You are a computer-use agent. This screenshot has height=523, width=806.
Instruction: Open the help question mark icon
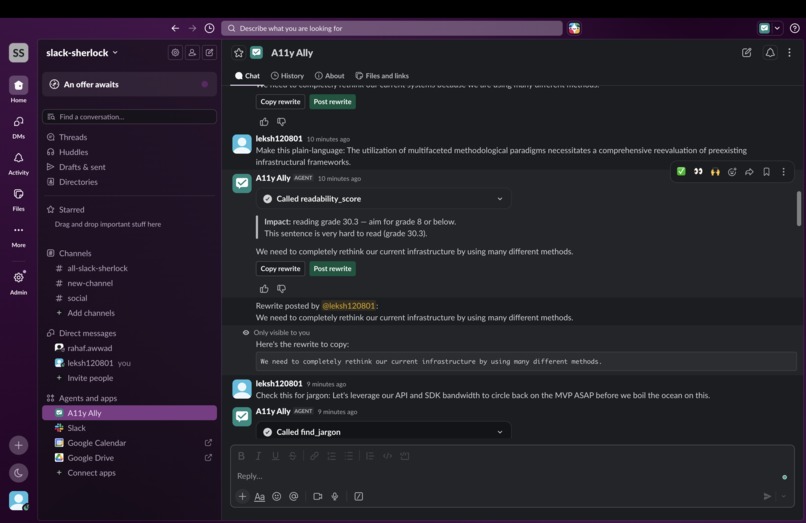pos(795,28)
